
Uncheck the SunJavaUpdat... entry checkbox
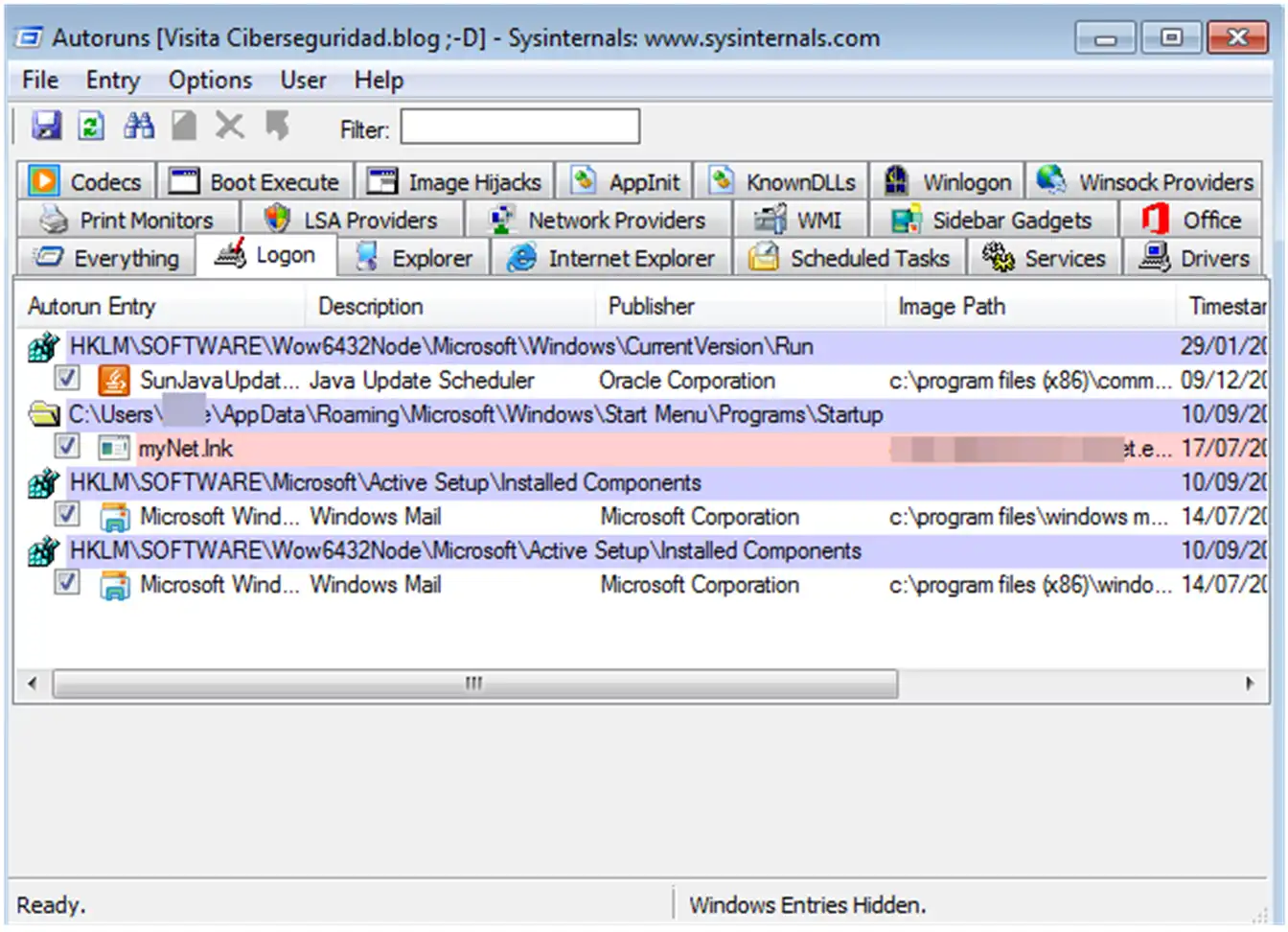point(67,378)
